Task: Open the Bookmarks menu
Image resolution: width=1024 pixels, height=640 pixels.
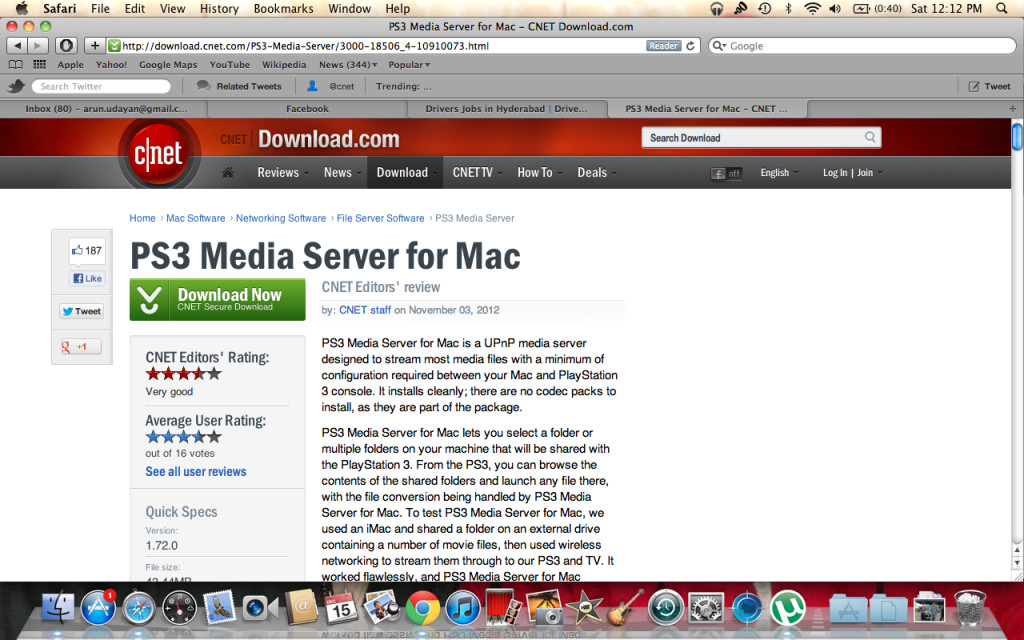Action: coord(283,8)
